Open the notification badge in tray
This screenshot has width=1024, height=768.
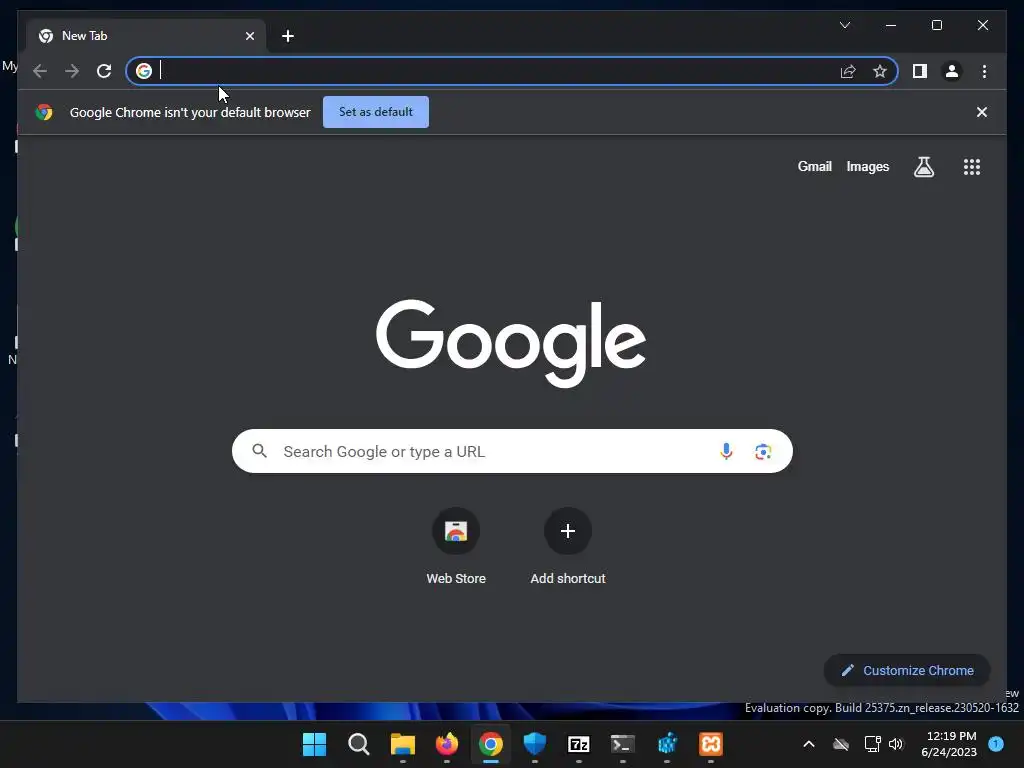tap(996, 744)
